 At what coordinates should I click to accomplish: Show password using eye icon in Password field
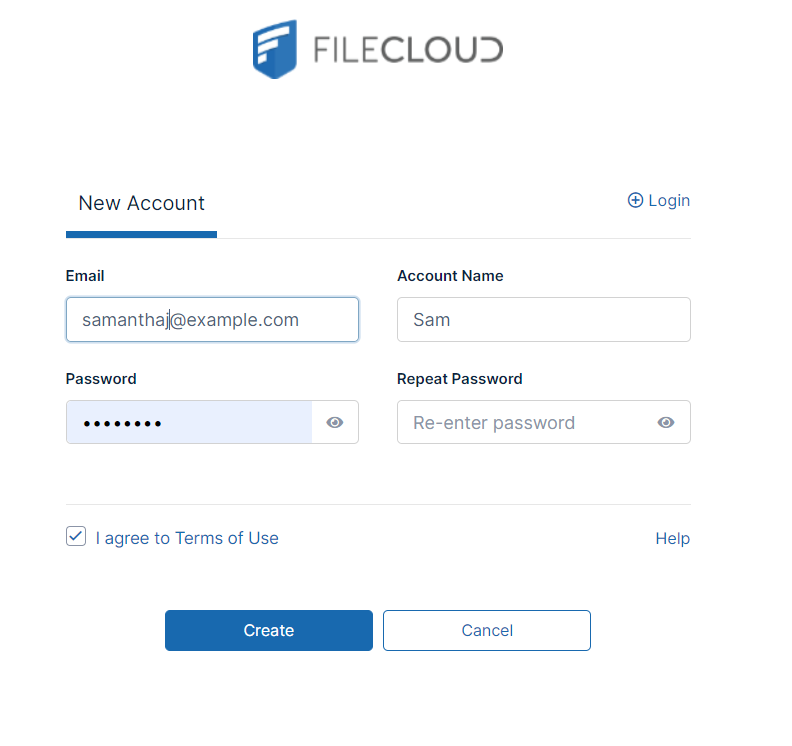pyautogui.click(x=335, y=422)
